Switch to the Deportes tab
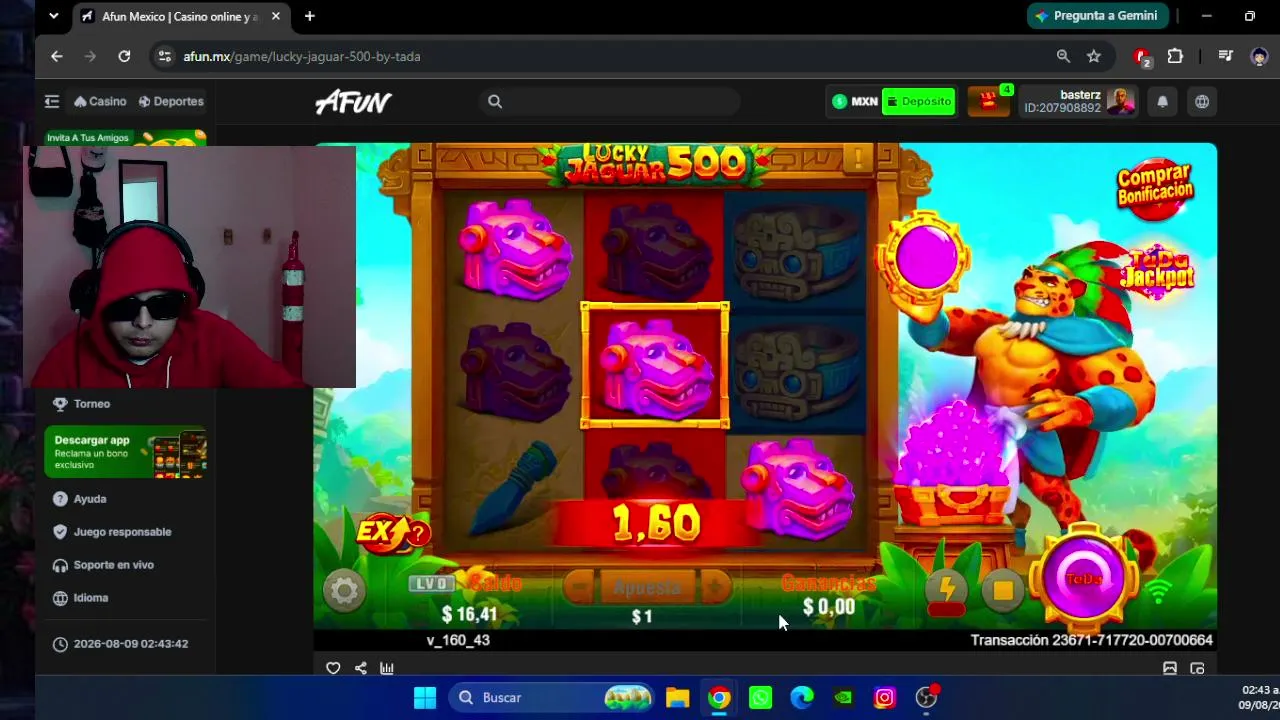1280x720 pixels. tap(171, 101)
